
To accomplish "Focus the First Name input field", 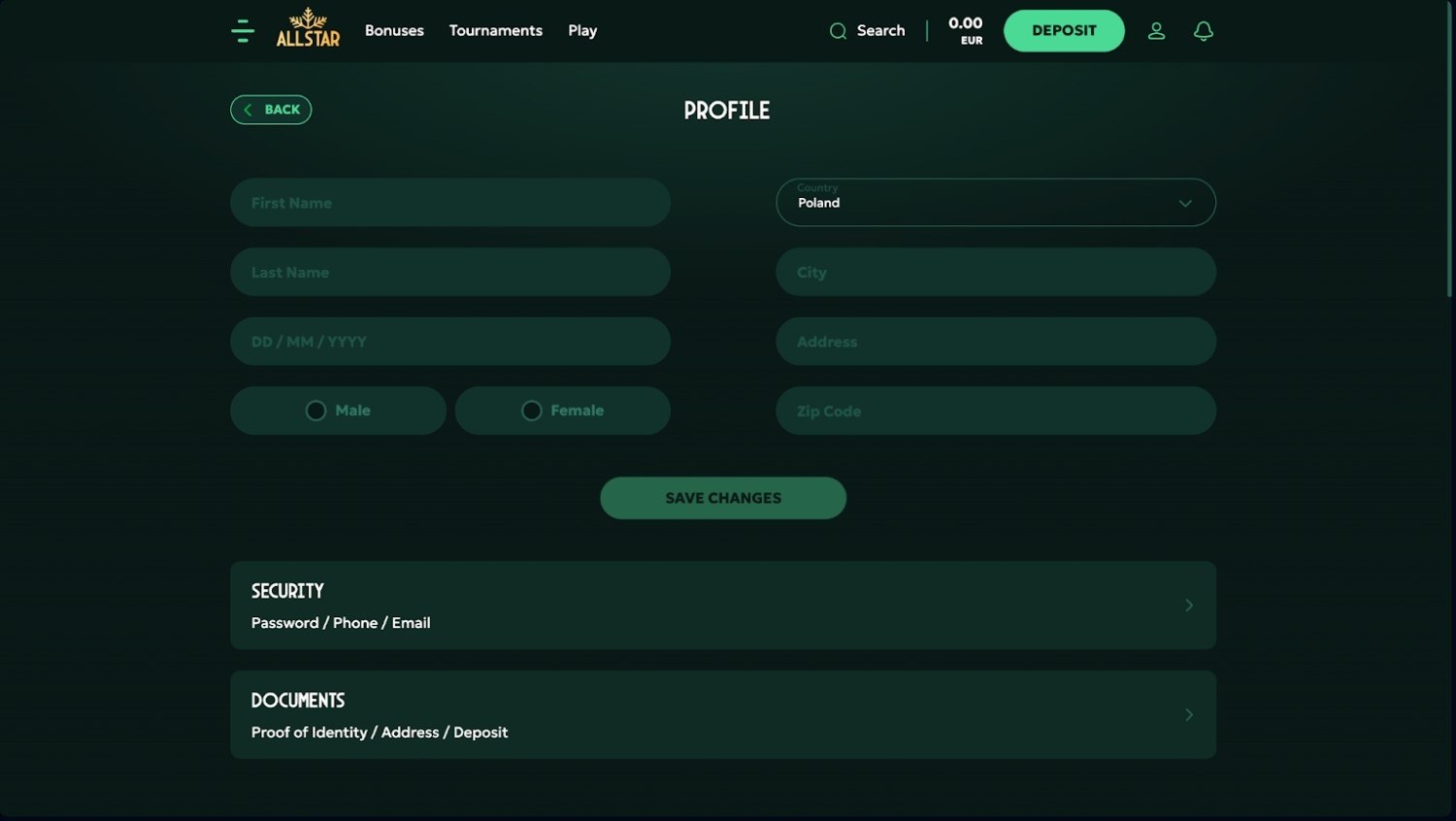I will [450, 203].
